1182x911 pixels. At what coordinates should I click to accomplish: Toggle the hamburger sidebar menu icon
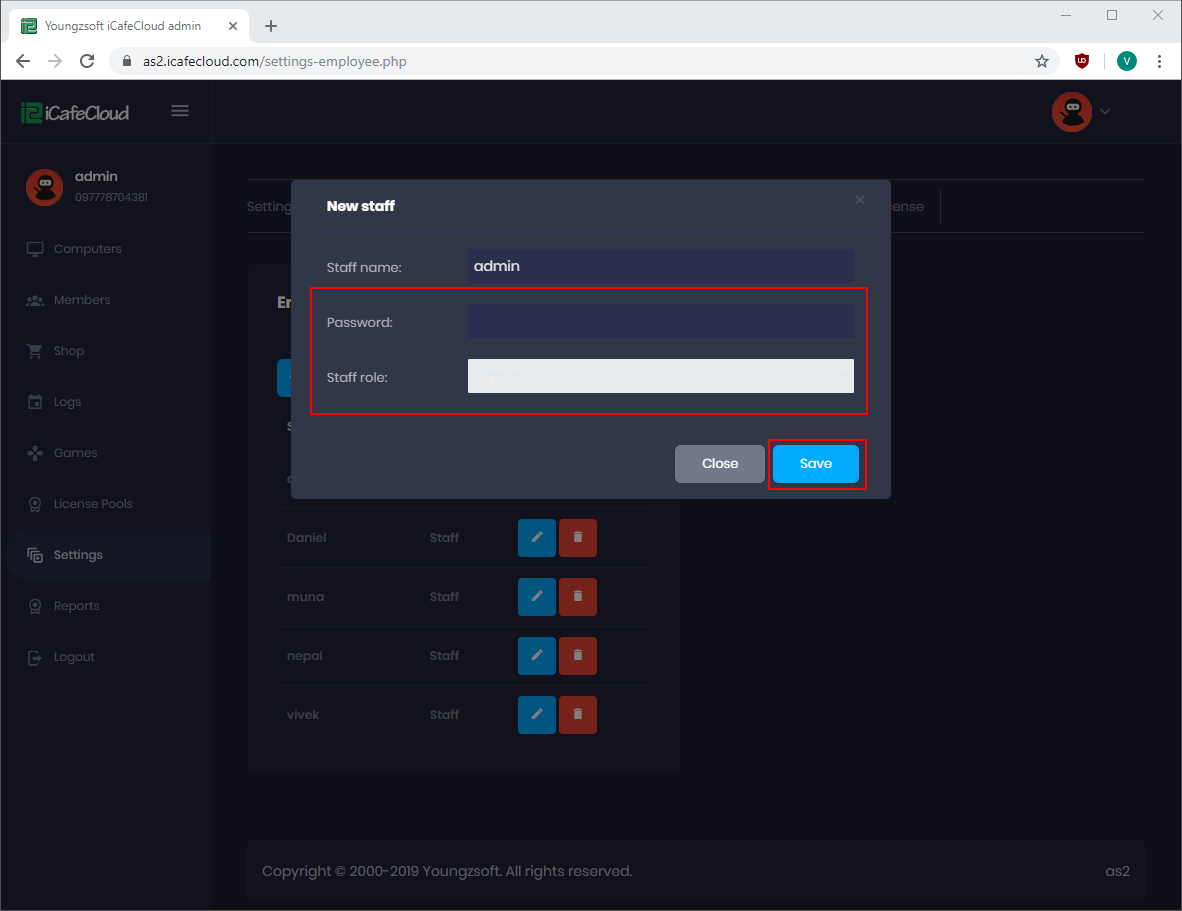click(x=180, y=111)
